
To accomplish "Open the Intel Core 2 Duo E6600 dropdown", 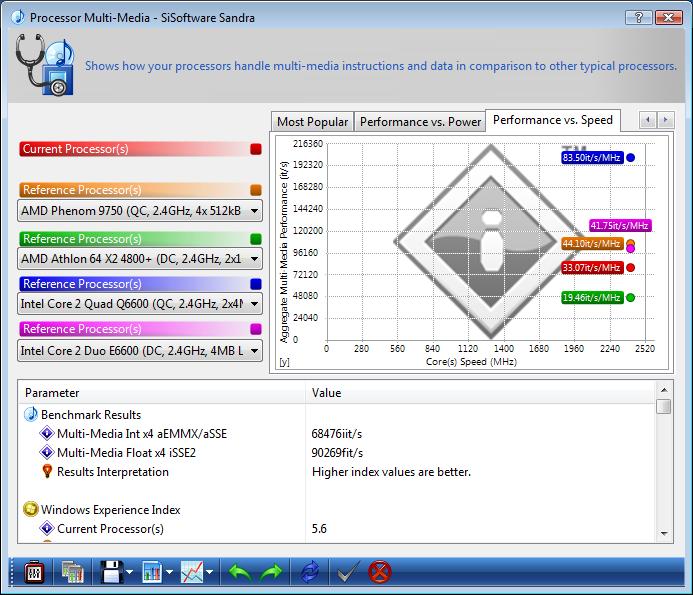I will [140, 351].
